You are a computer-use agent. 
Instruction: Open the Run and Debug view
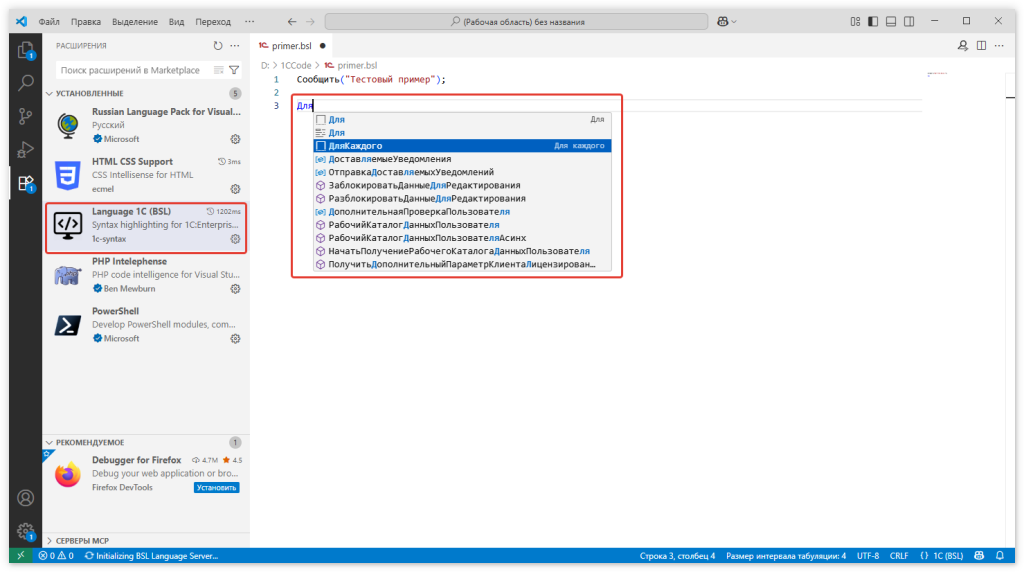click(25, 150)
